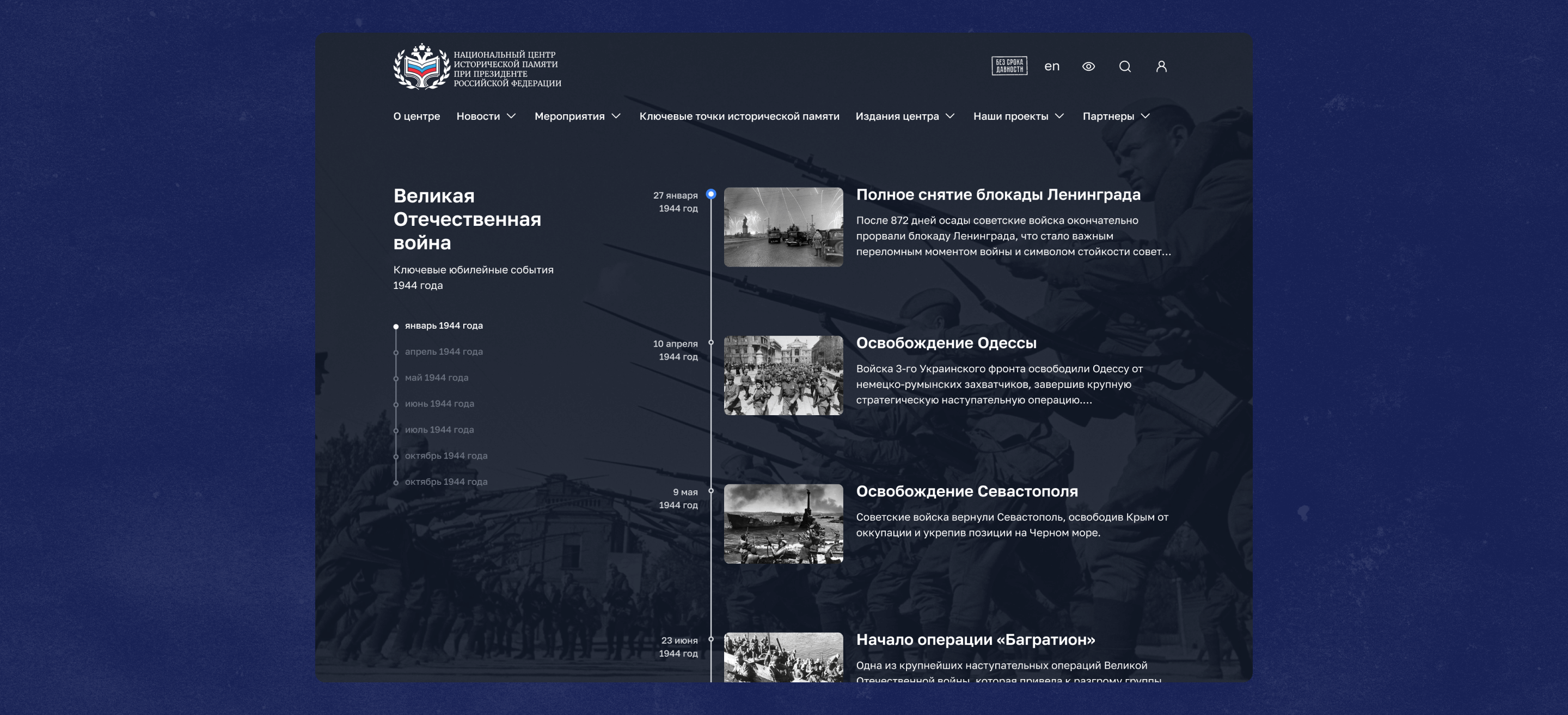Click the Sevastopol liberation photo thumbnail
Screen dimensions: 1568x715
pos(783,524)
